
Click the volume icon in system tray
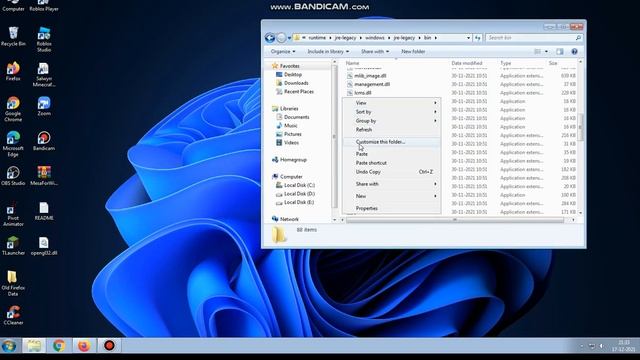tap(602, 346)
